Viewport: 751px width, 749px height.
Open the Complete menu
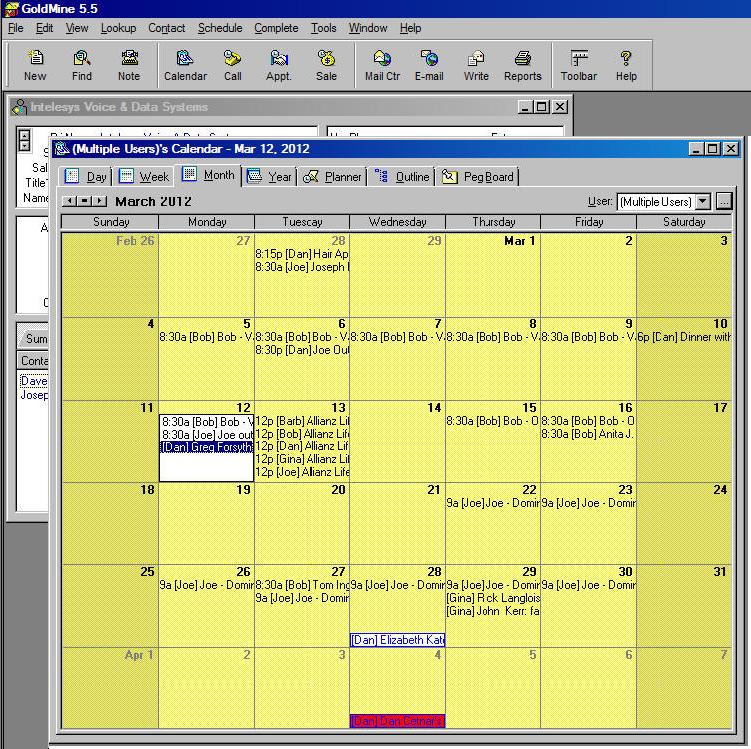tap(276, 28)
